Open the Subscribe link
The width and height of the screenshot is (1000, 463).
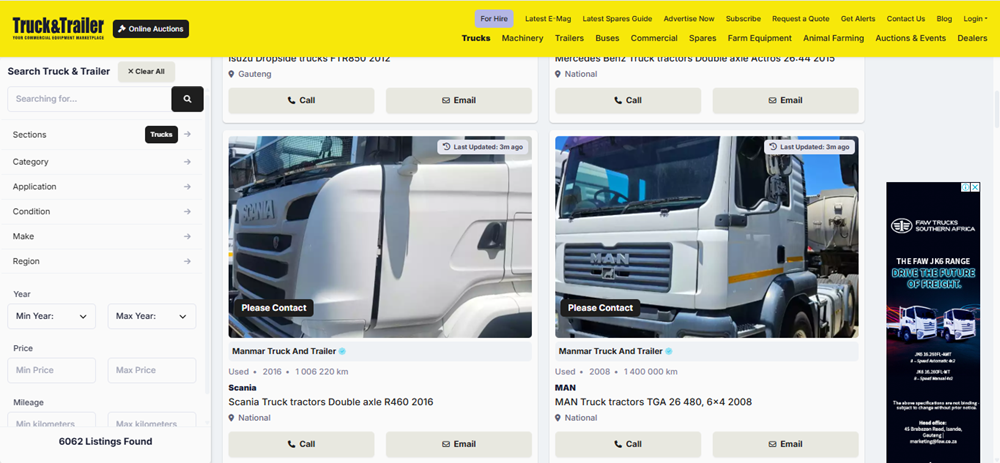click(x=743, y=19)
